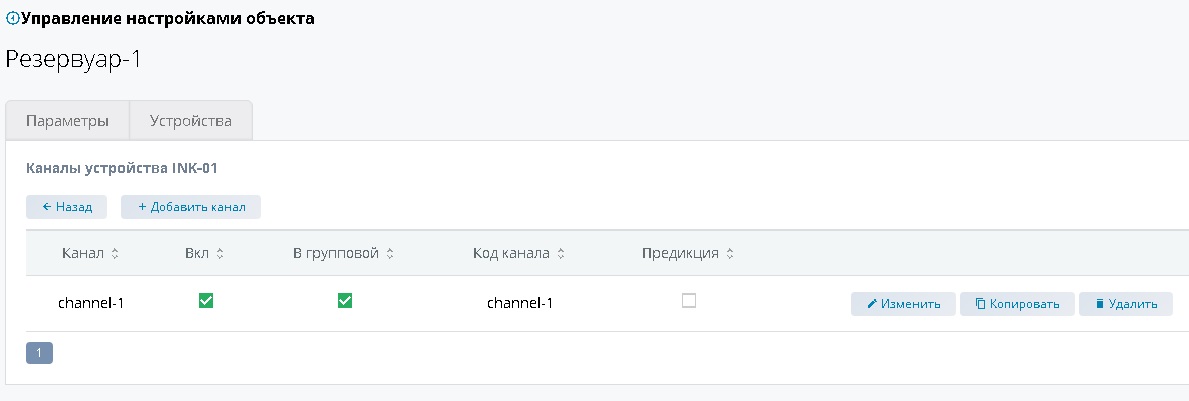Uncheck the Вкл checkbox for channel-1

click(x=206, y=301)
